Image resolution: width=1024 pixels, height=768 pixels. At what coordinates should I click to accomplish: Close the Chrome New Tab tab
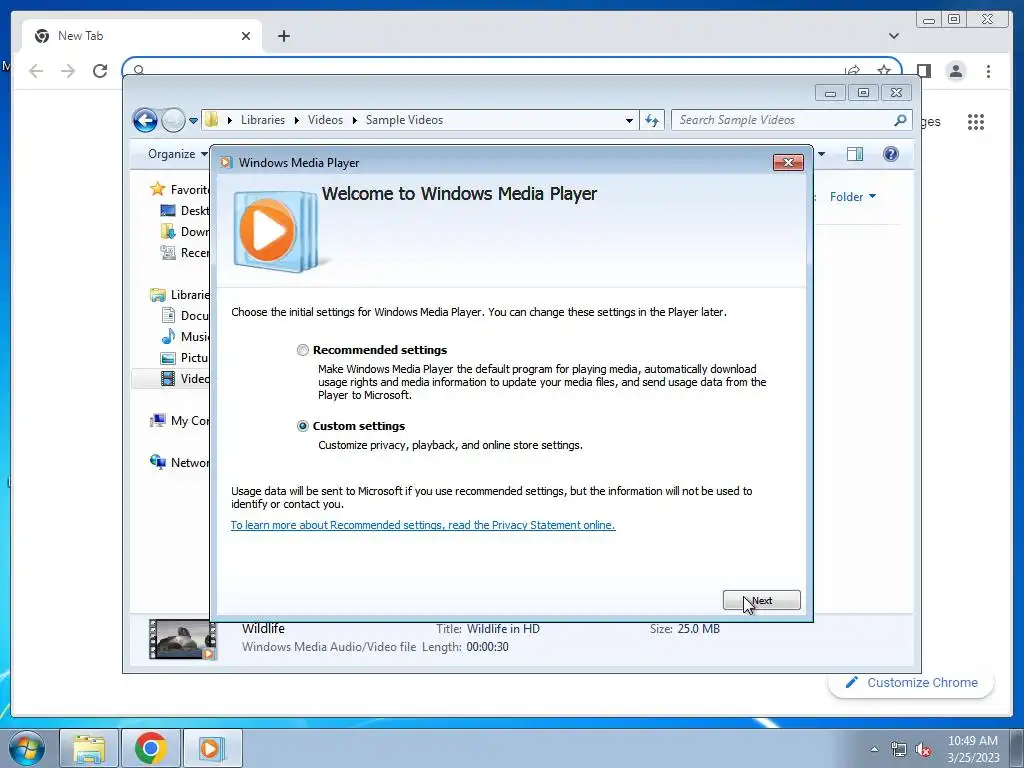pyautogui.click(x=246, y=36)
